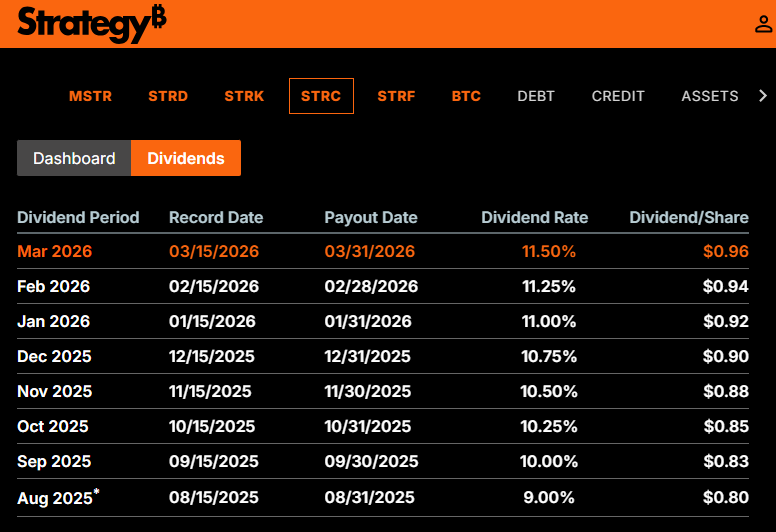Select the Oct 2025 dividend period
This screenshot has width=776, height=532.
(53, 426)
